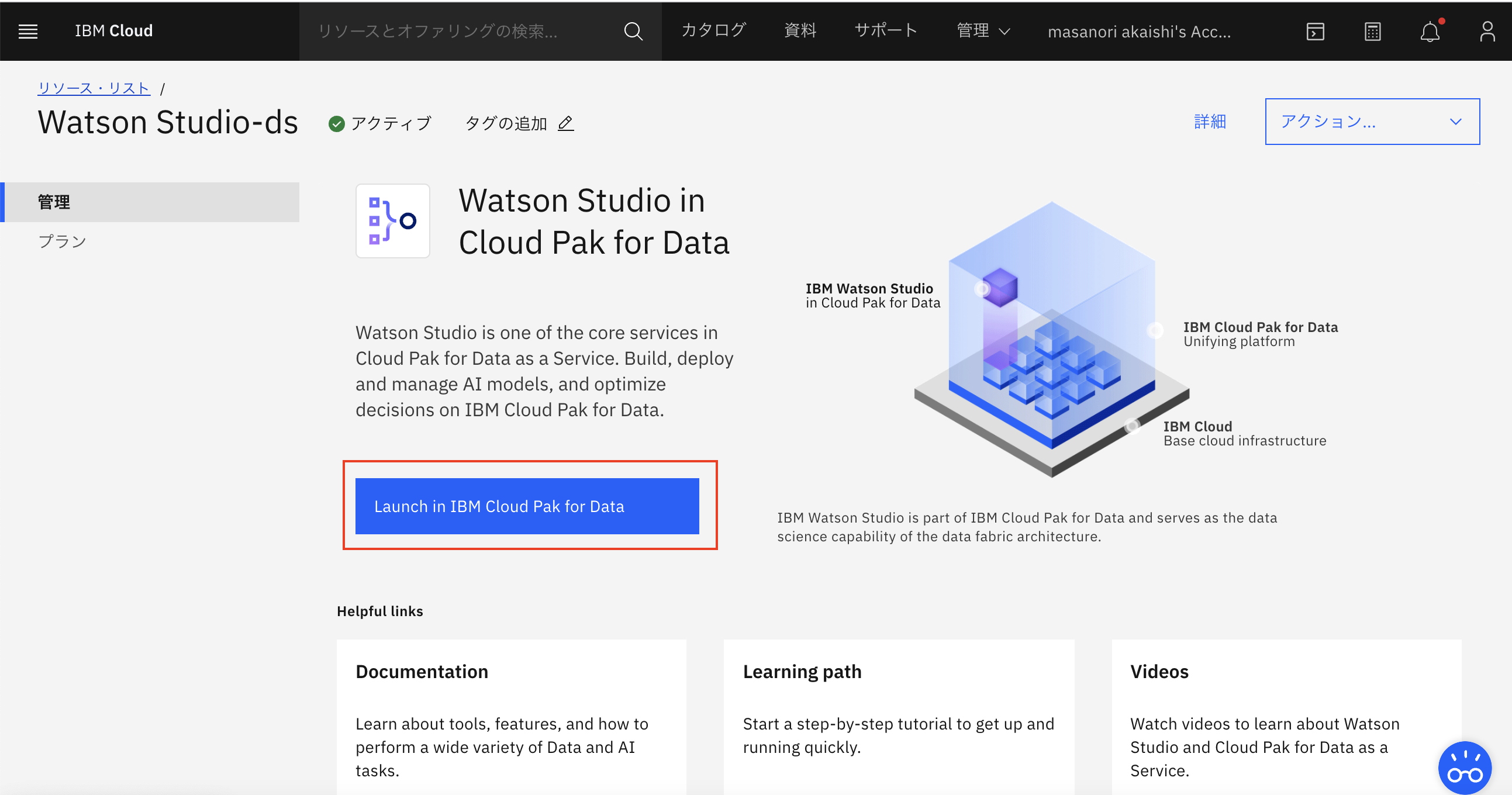Open the hamburger navigation menu
The image size is (1512, 795).
click(x=27, y=31)
